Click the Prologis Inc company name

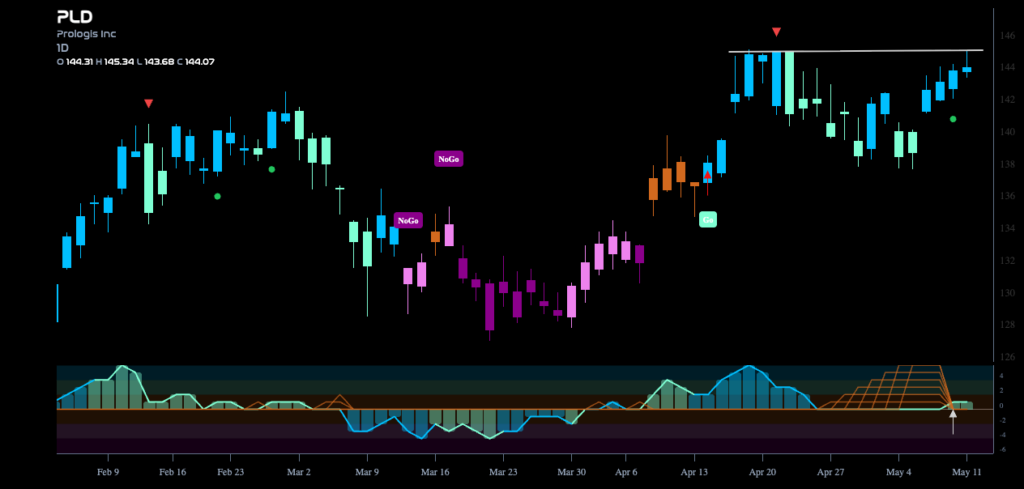pyautogui.click(x=86, y=34)
